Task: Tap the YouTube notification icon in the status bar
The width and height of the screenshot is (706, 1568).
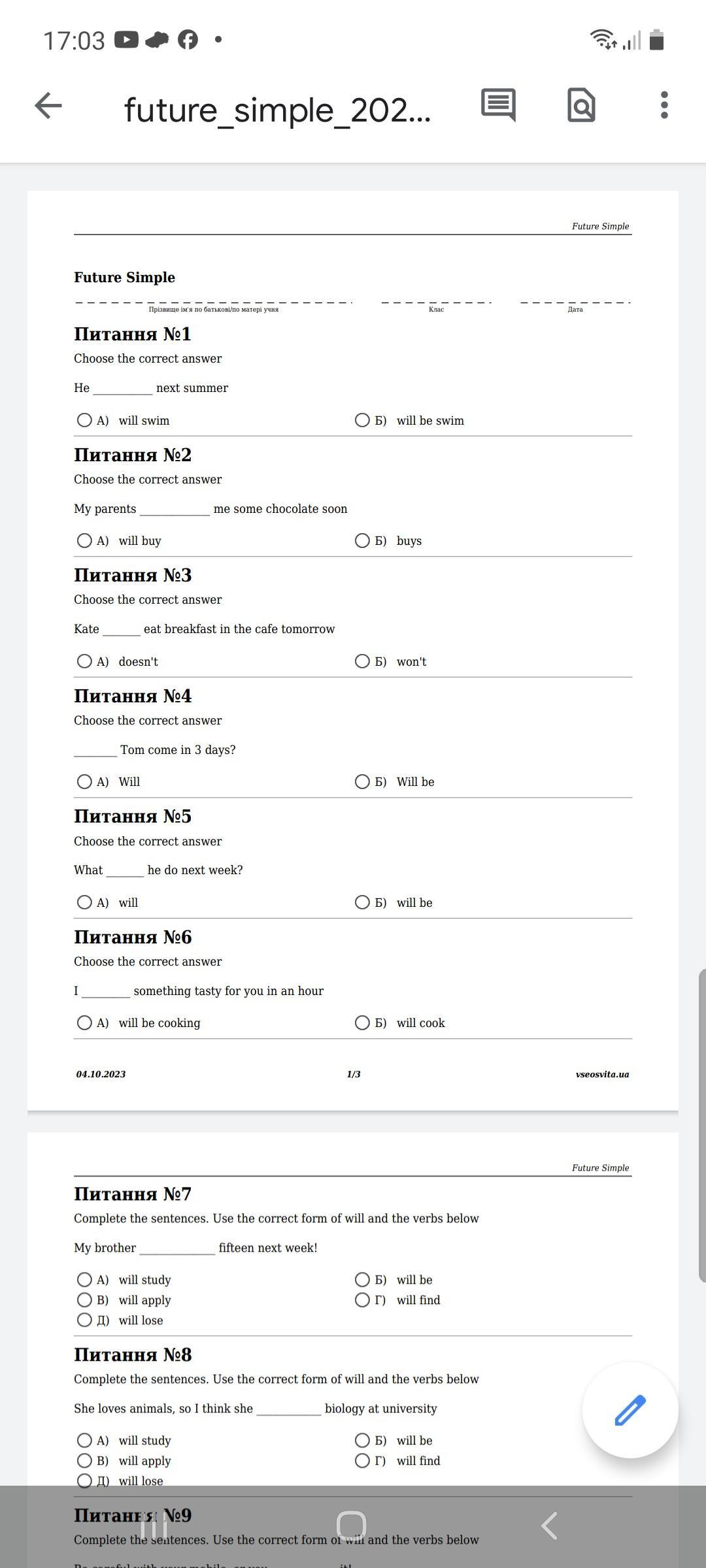Action: (126, 40)
